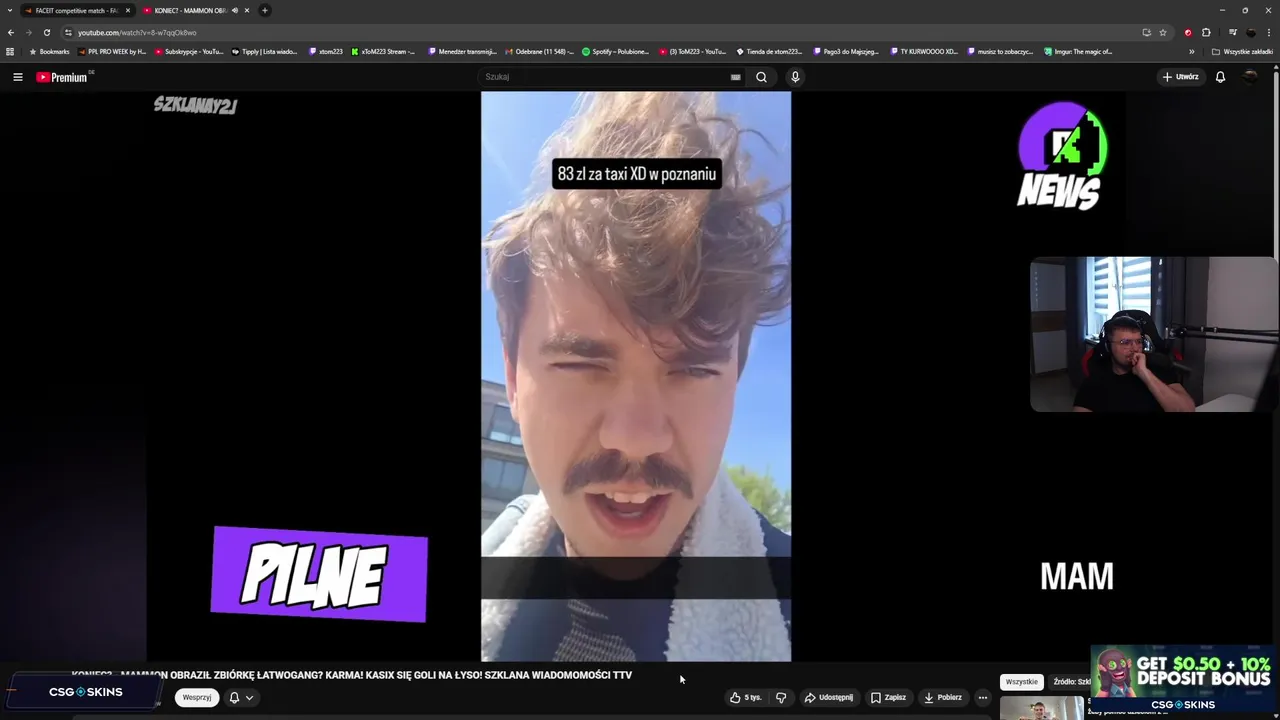Open the apps grid in bookmarks bar

tap(10, 51)
